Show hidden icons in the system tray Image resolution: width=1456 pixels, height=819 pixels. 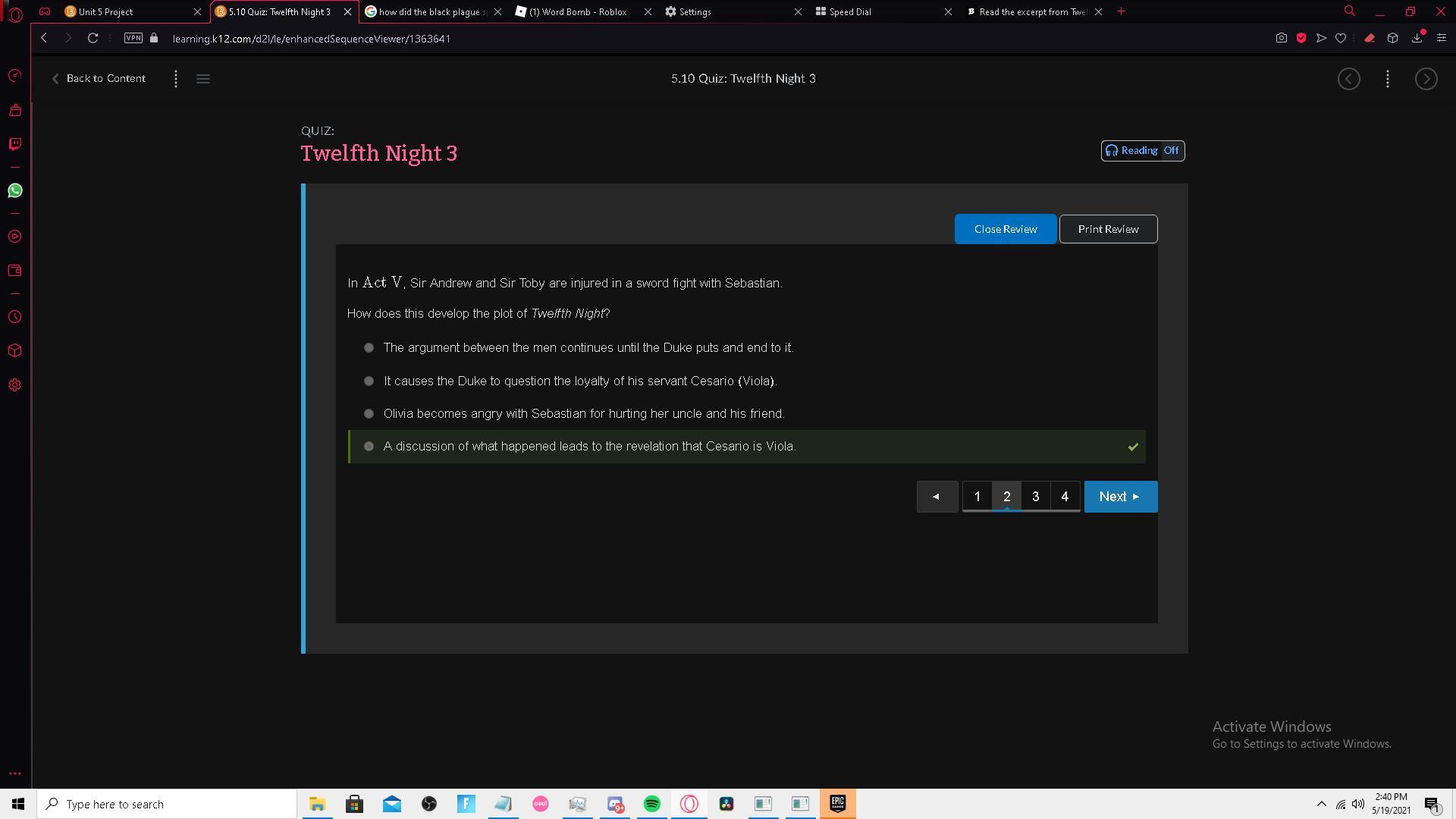[x=1321, y=804]
